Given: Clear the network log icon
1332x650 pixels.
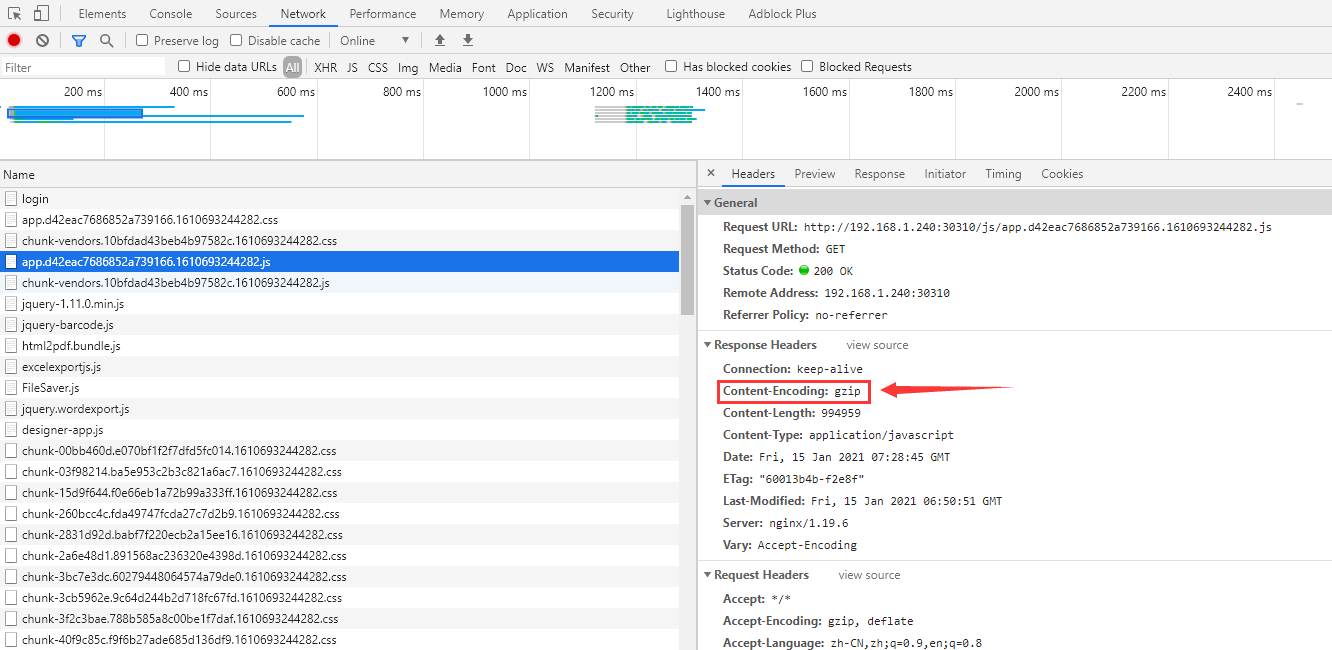Looking at the screenshot, I should coord(42,40).
